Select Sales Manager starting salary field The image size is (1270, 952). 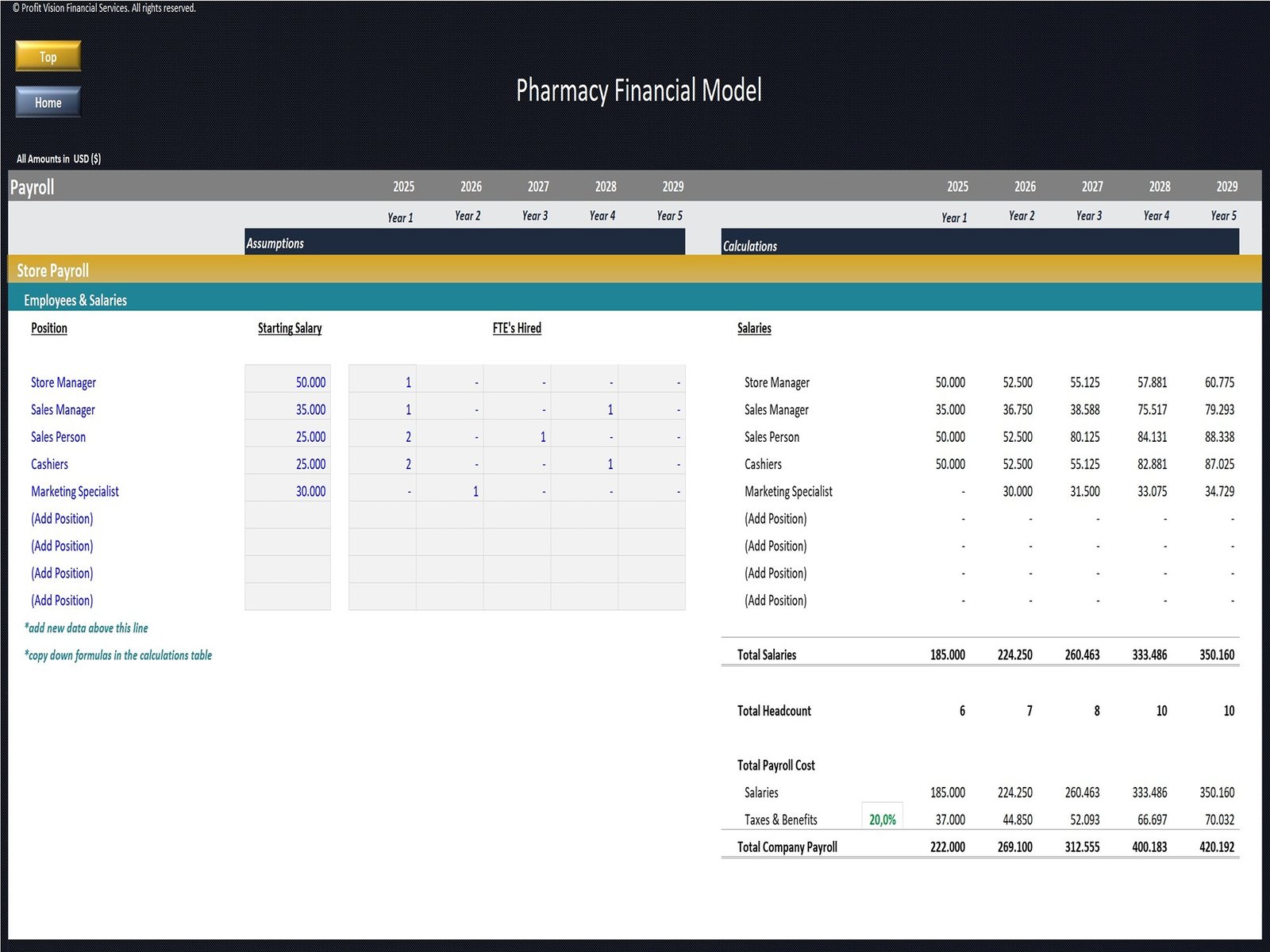(x=288, y=409)
